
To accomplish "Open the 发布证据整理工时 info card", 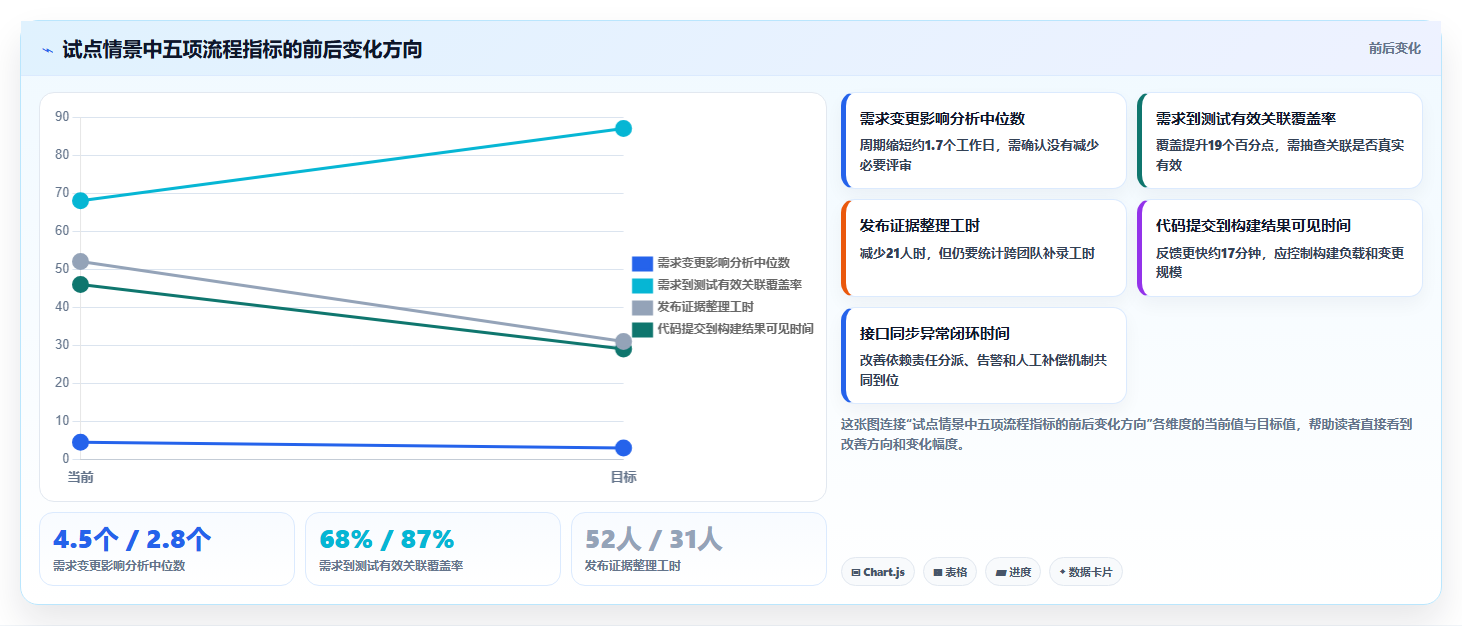I will [x=984, y=248].
